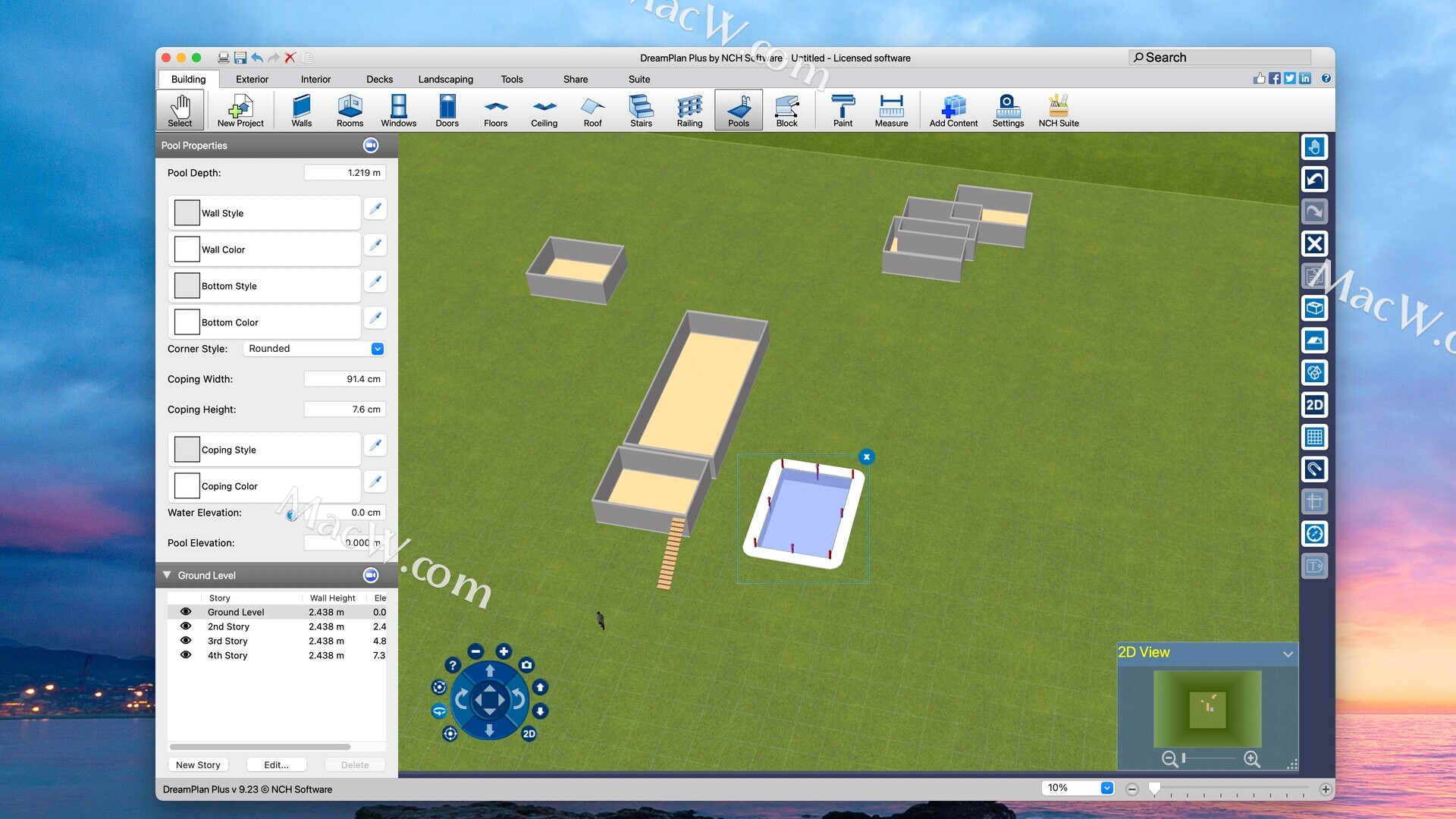The image size is (1456, 819).
Task: Toggle visibility of 2nd Story
Action: pyautogui.click(x=185, y=626)
